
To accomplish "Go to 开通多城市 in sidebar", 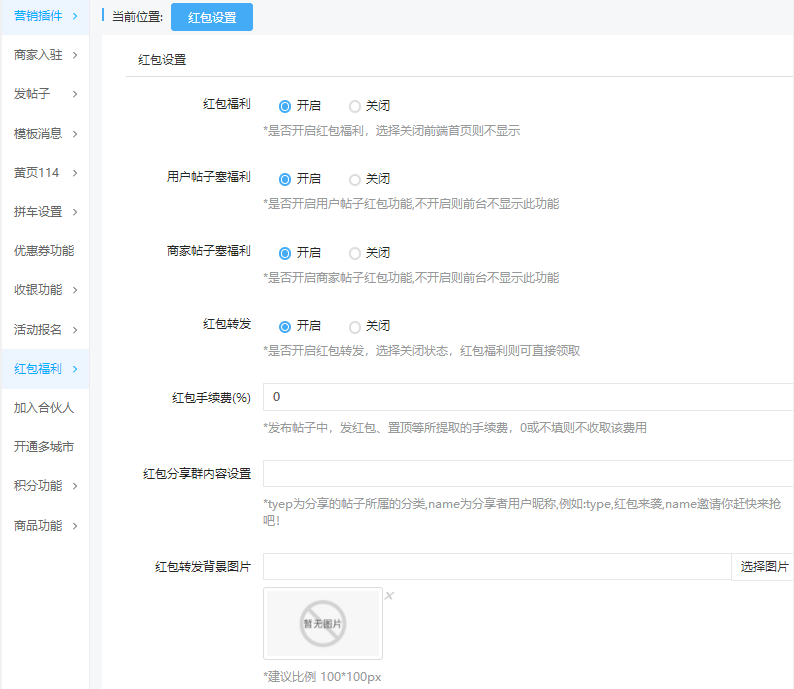I will tap(46, 447).
